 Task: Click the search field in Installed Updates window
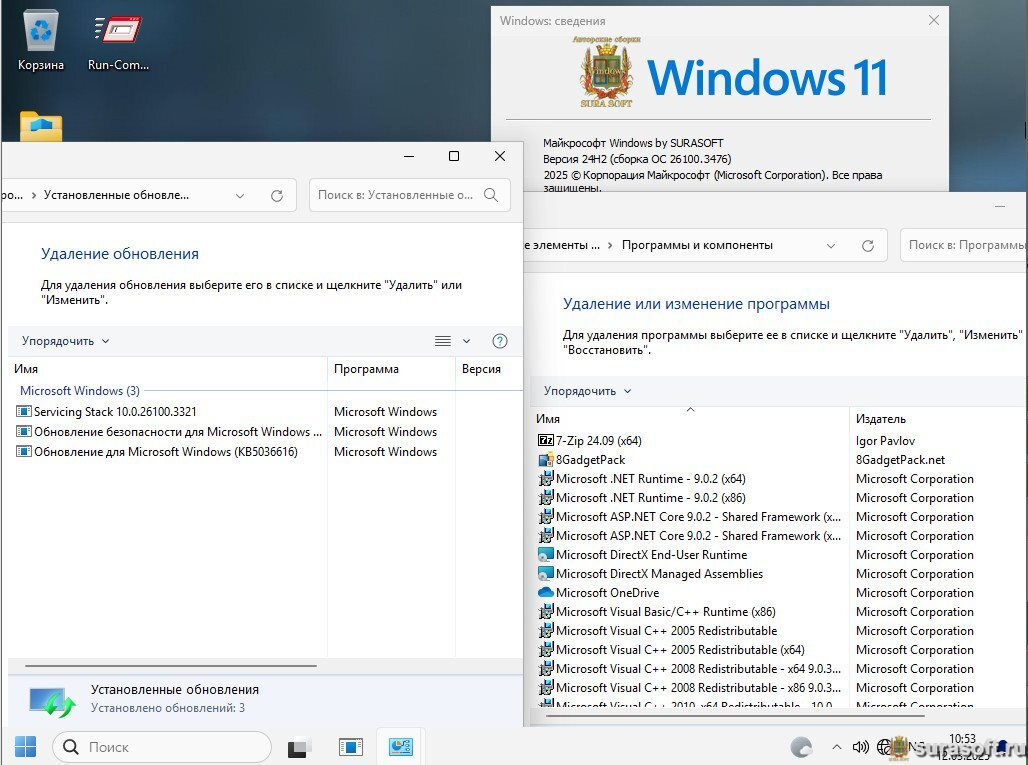tap(410, 195)
